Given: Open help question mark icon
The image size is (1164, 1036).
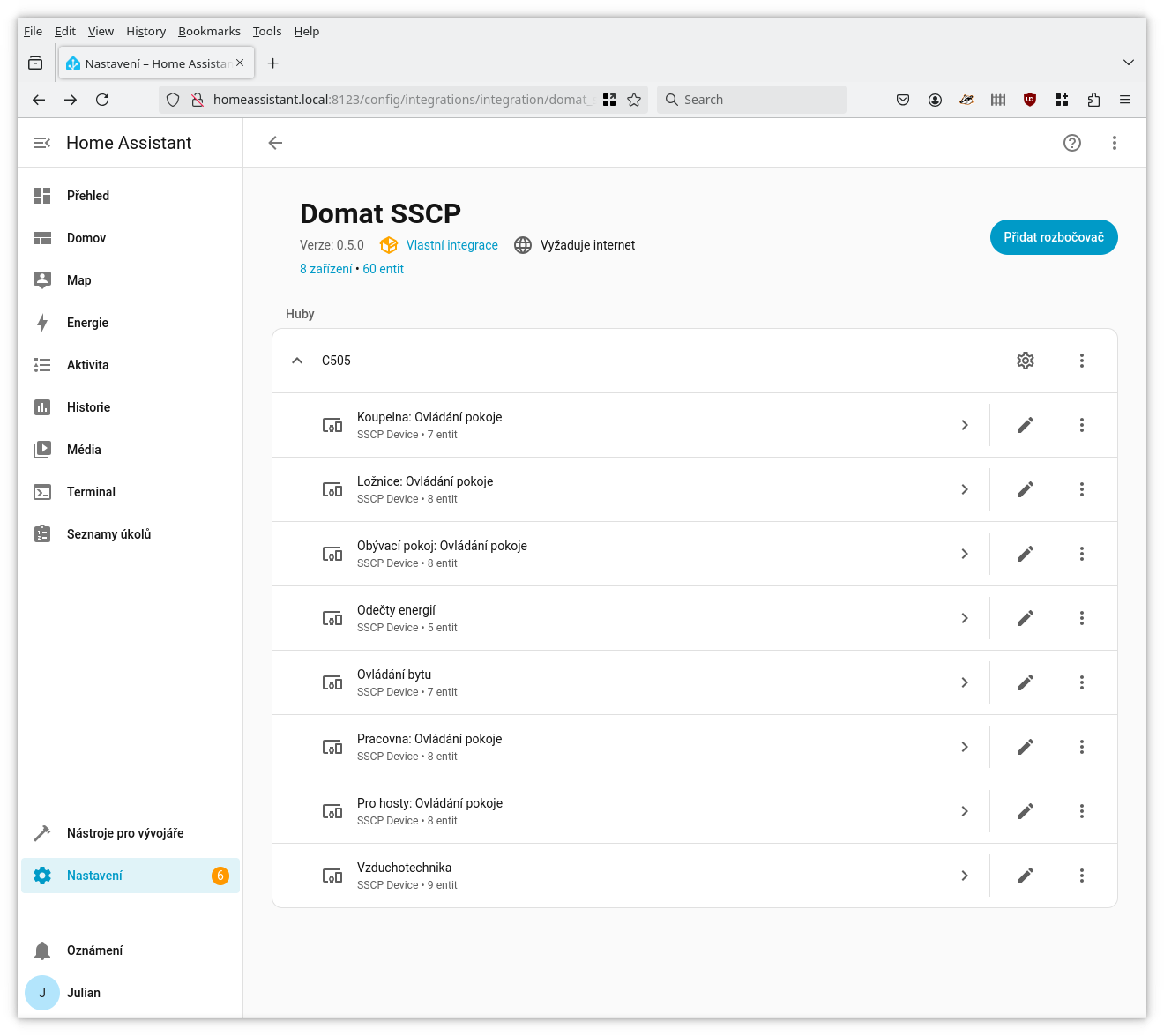Looking at the screenshot, I should [x=1072, y=143].
